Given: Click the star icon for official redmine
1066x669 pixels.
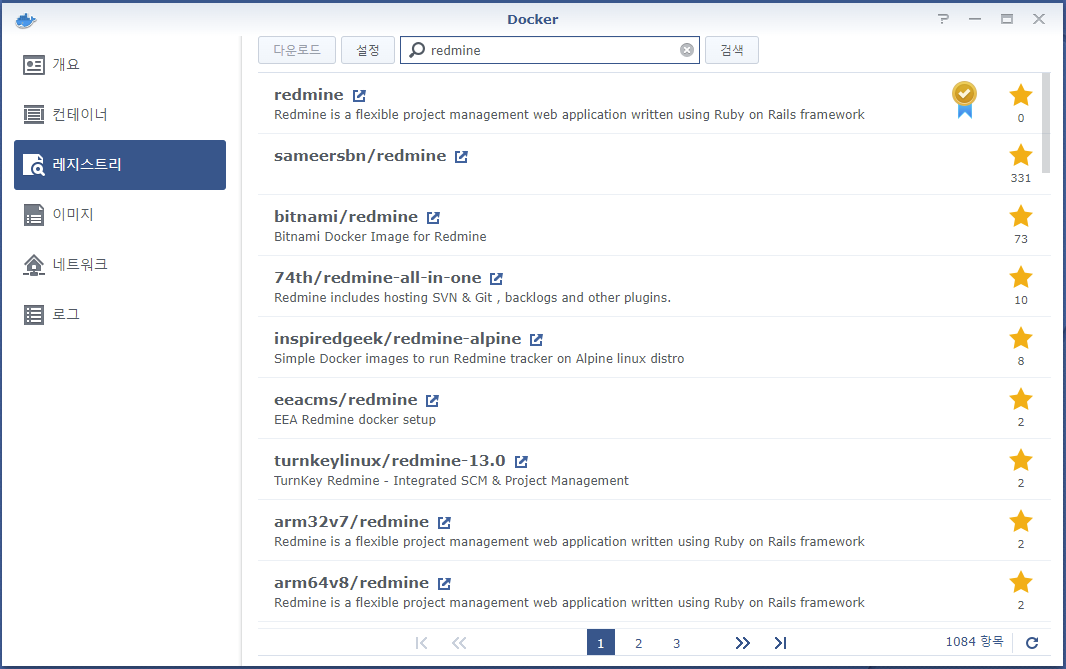Looking at the screenshot, I should (1020, 95).
